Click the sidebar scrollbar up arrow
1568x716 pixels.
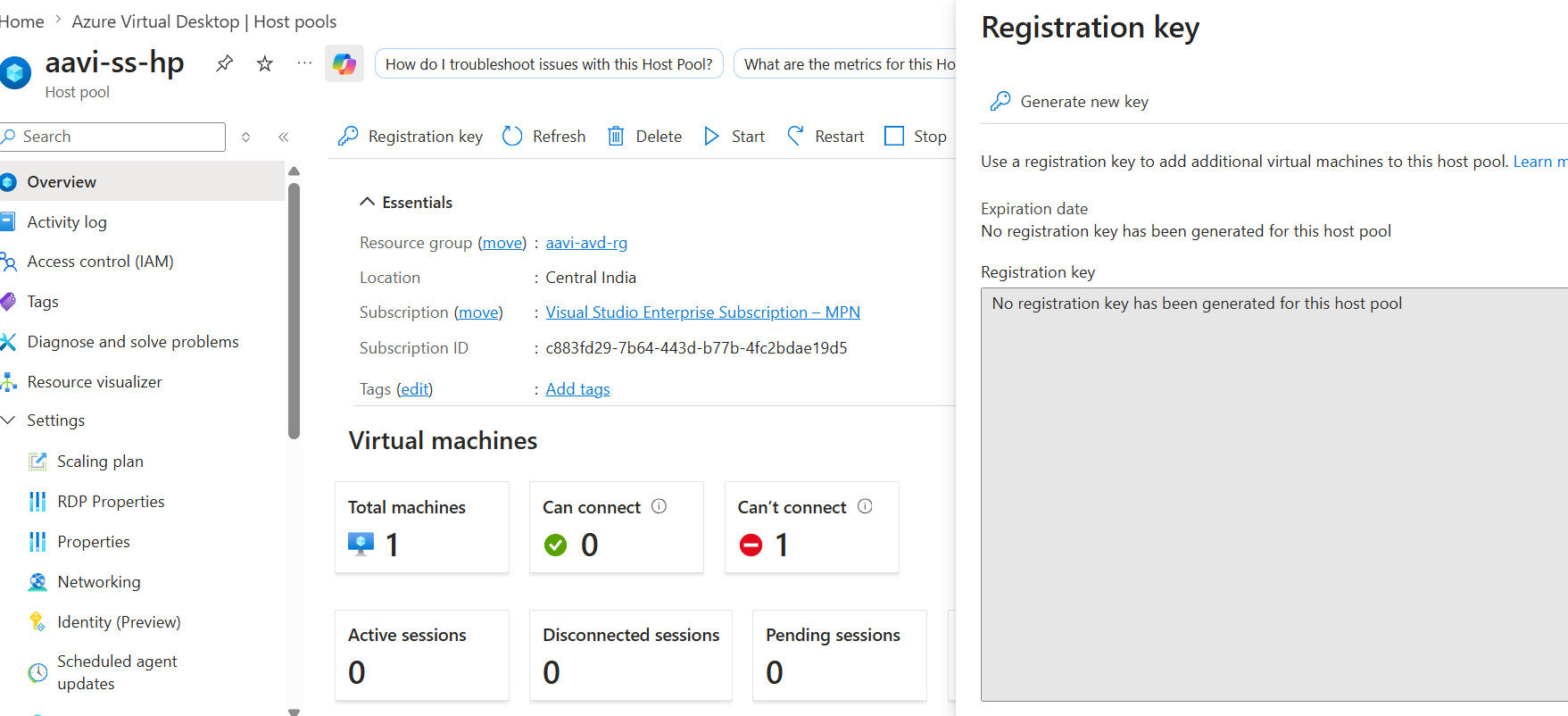tap(294, 171)
